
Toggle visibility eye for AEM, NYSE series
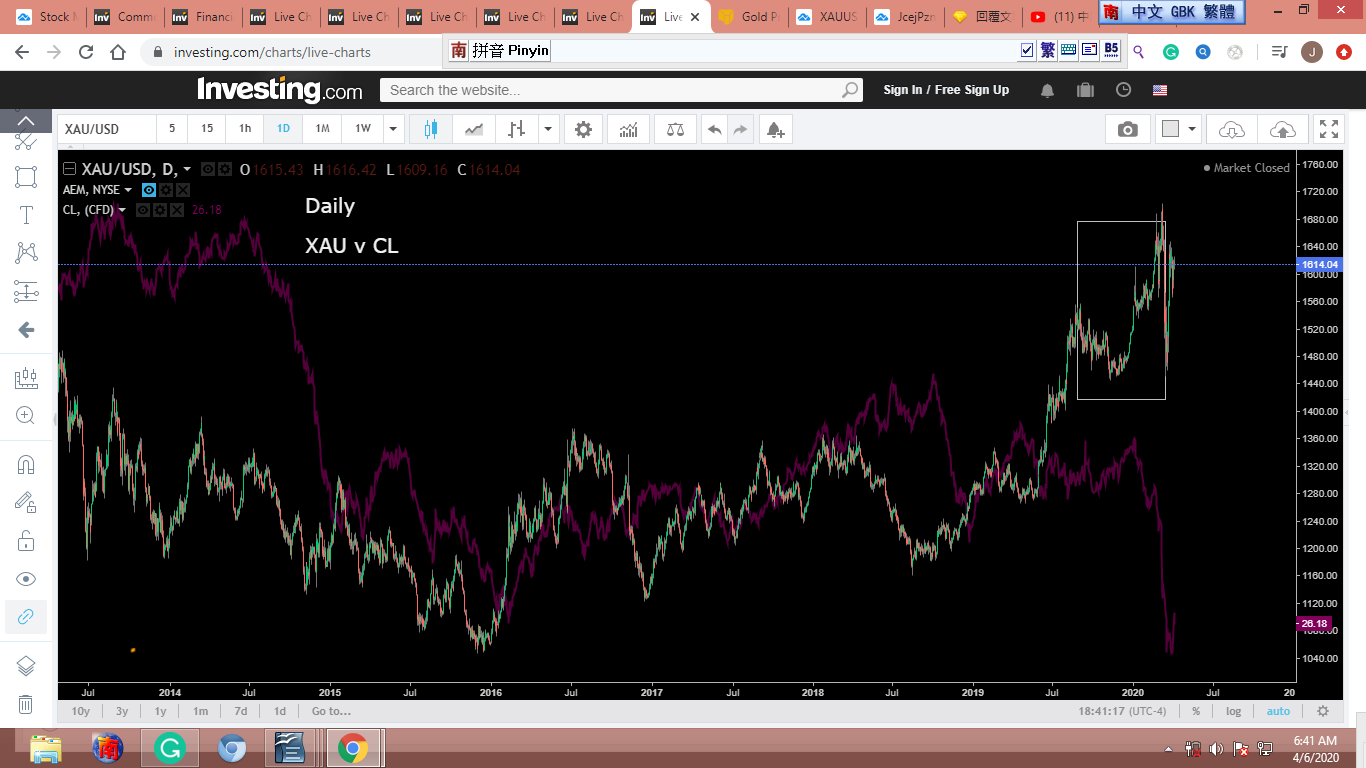point(149,190)
